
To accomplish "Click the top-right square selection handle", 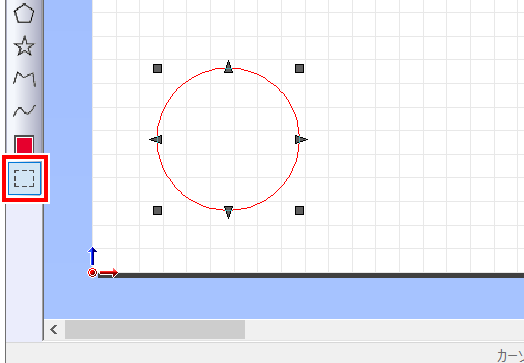I will click(299, 69).
